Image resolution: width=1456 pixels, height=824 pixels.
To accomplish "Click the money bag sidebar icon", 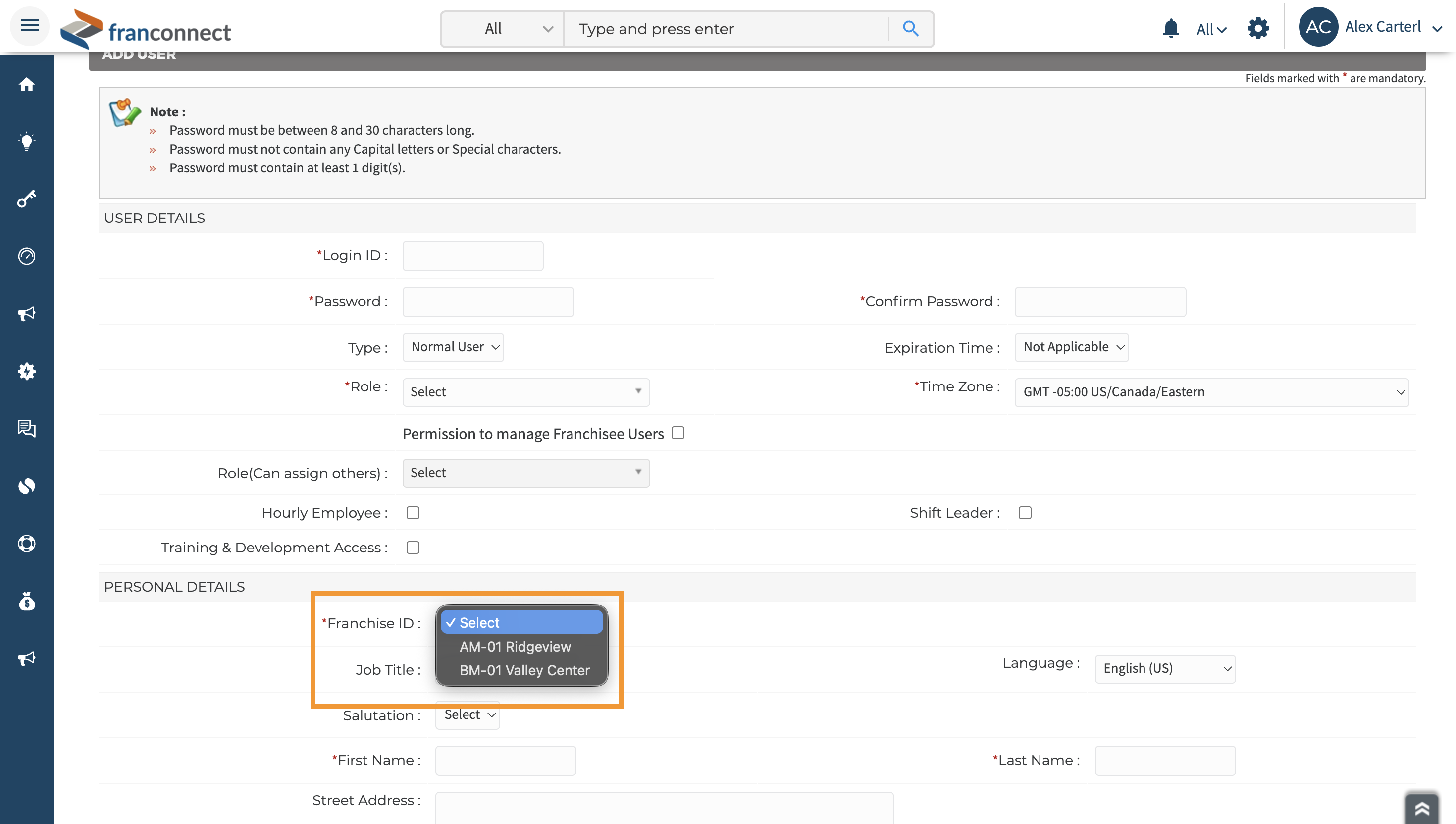I will click(x=27, y=601).
